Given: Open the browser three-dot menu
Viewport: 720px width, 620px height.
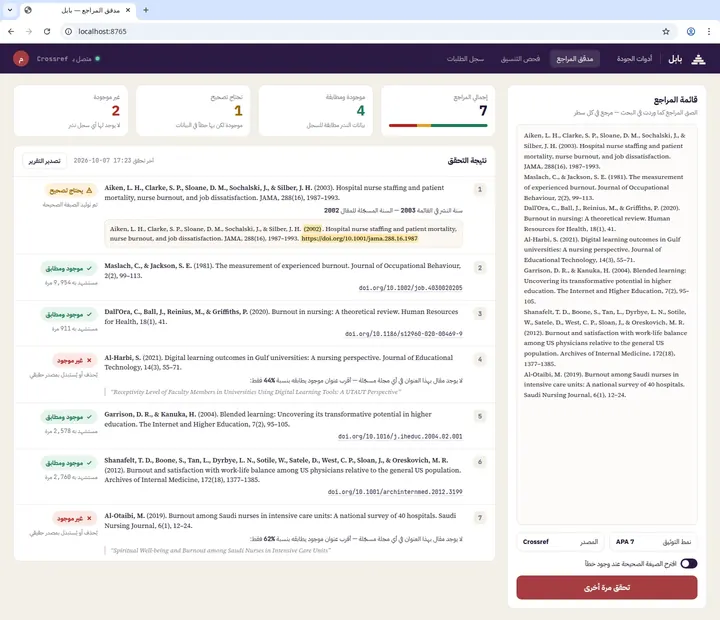Looking at the screenshot, I should point(709,31).
